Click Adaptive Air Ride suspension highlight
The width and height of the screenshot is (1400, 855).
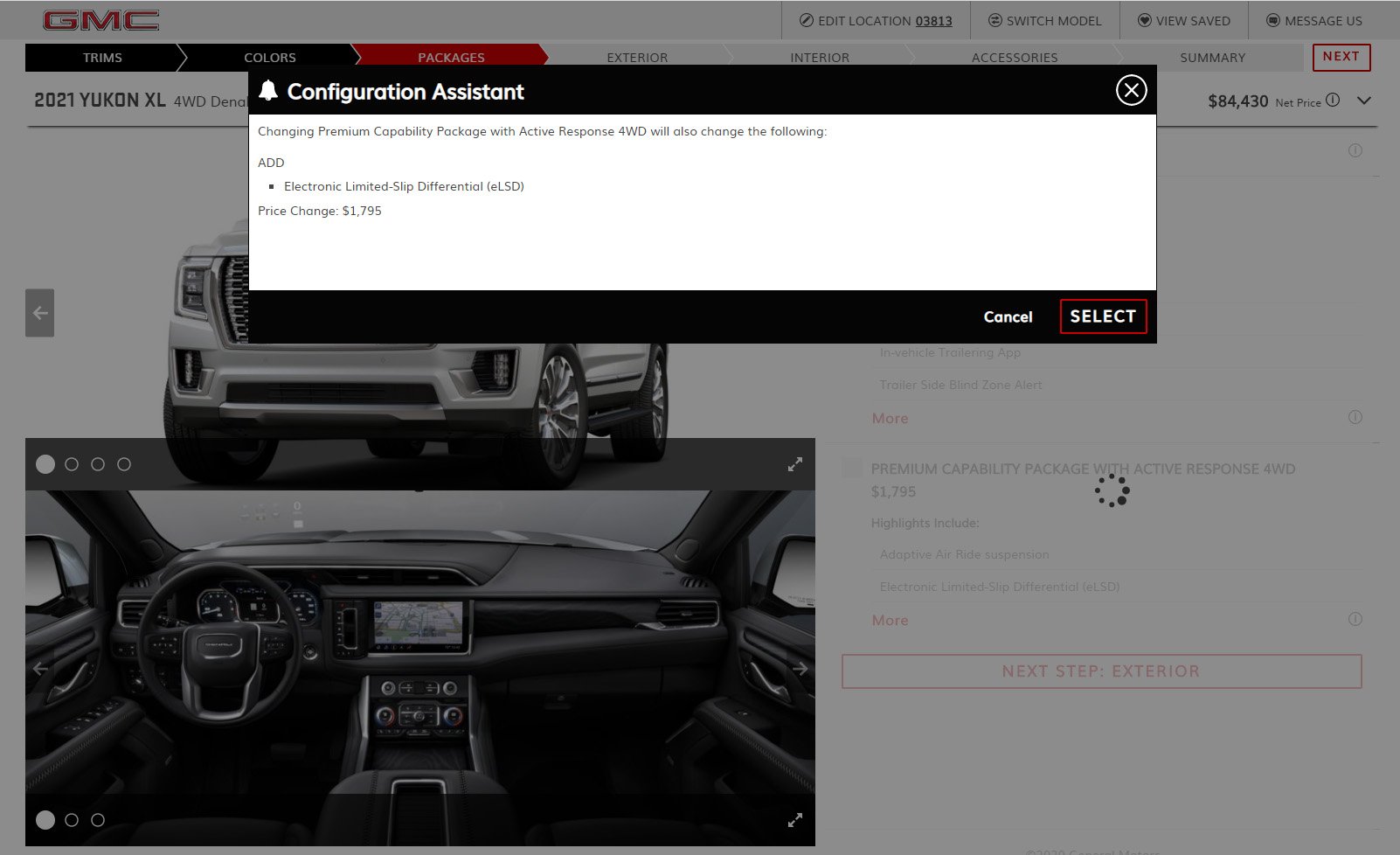964,554
